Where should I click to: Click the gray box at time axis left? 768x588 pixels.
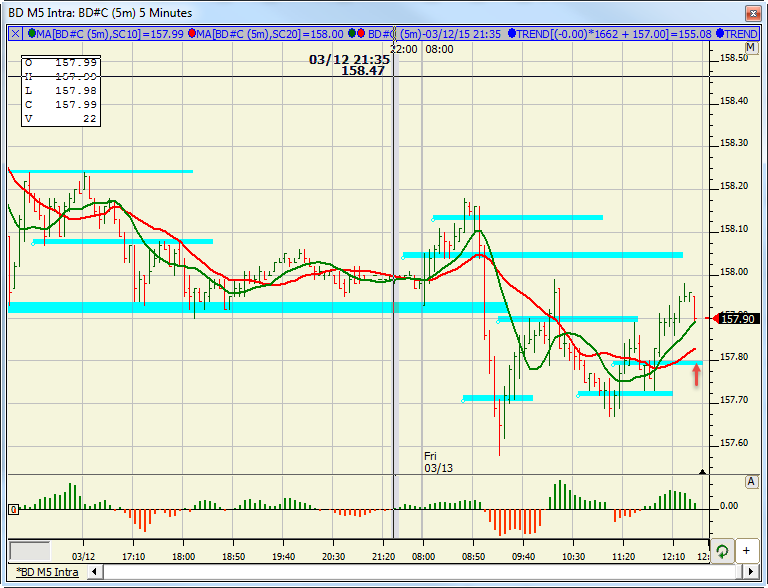[x=30, y=551]
